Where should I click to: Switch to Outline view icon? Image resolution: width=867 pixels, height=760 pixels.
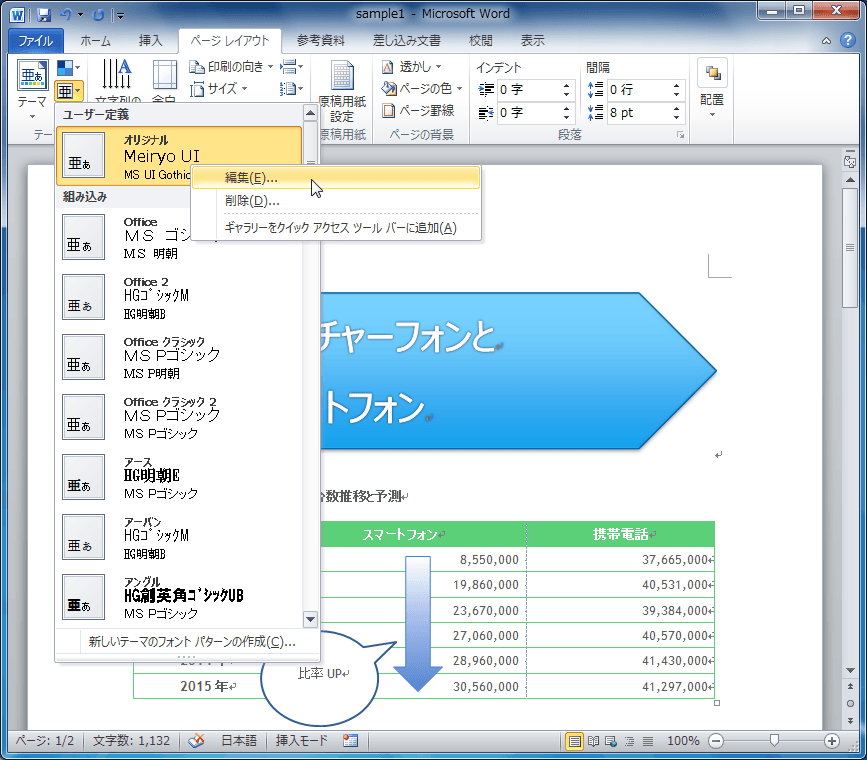click(629, 741)
